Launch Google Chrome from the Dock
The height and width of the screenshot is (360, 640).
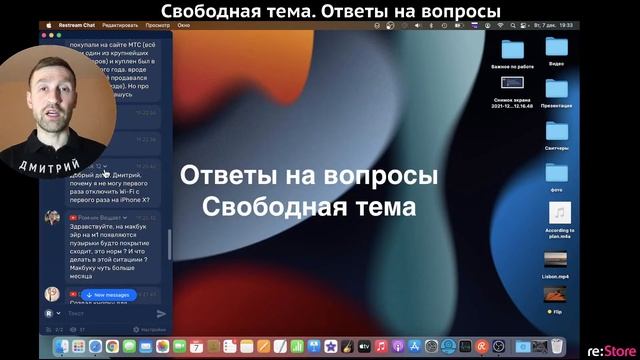point(112,347)
